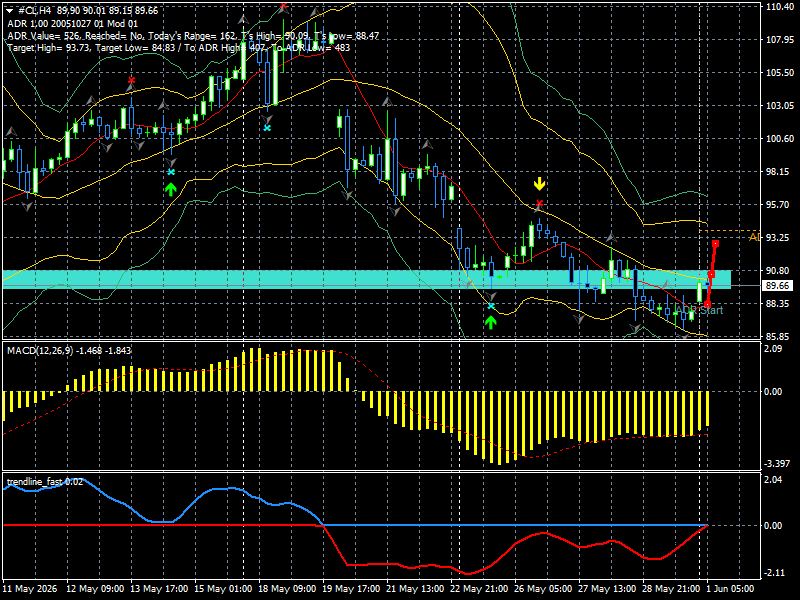Click the 100.60 price scale label

(x=780, y=139)
